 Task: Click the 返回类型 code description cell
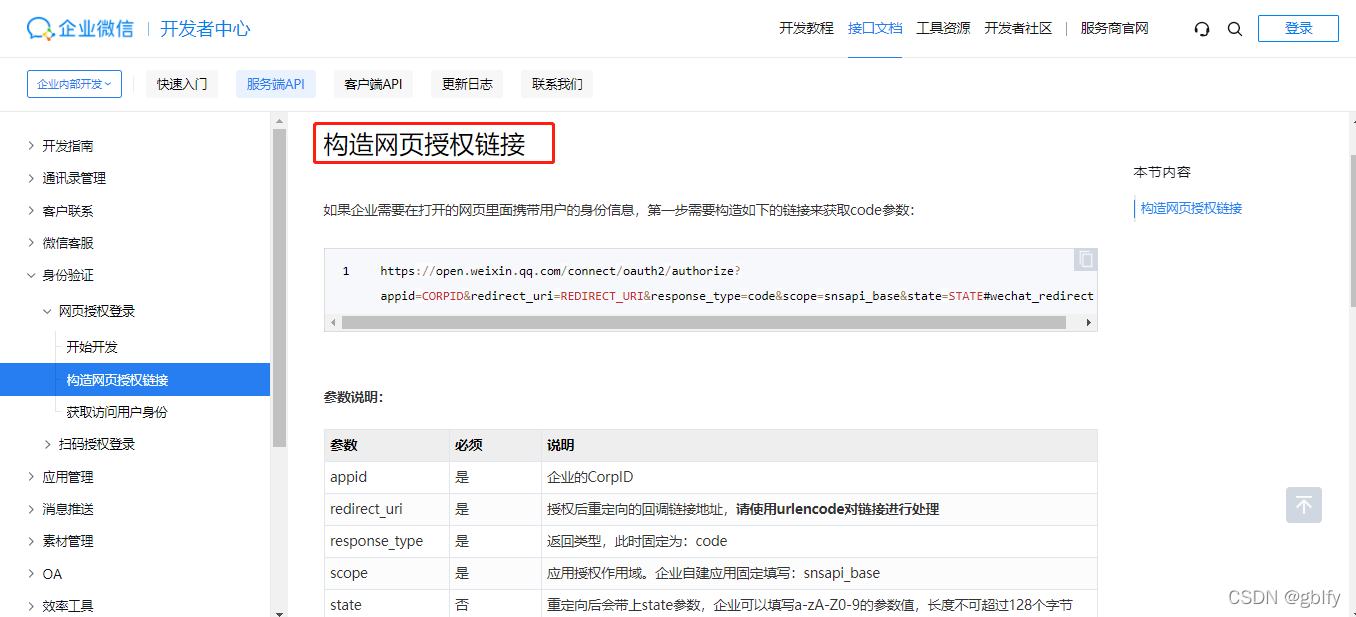819,541
